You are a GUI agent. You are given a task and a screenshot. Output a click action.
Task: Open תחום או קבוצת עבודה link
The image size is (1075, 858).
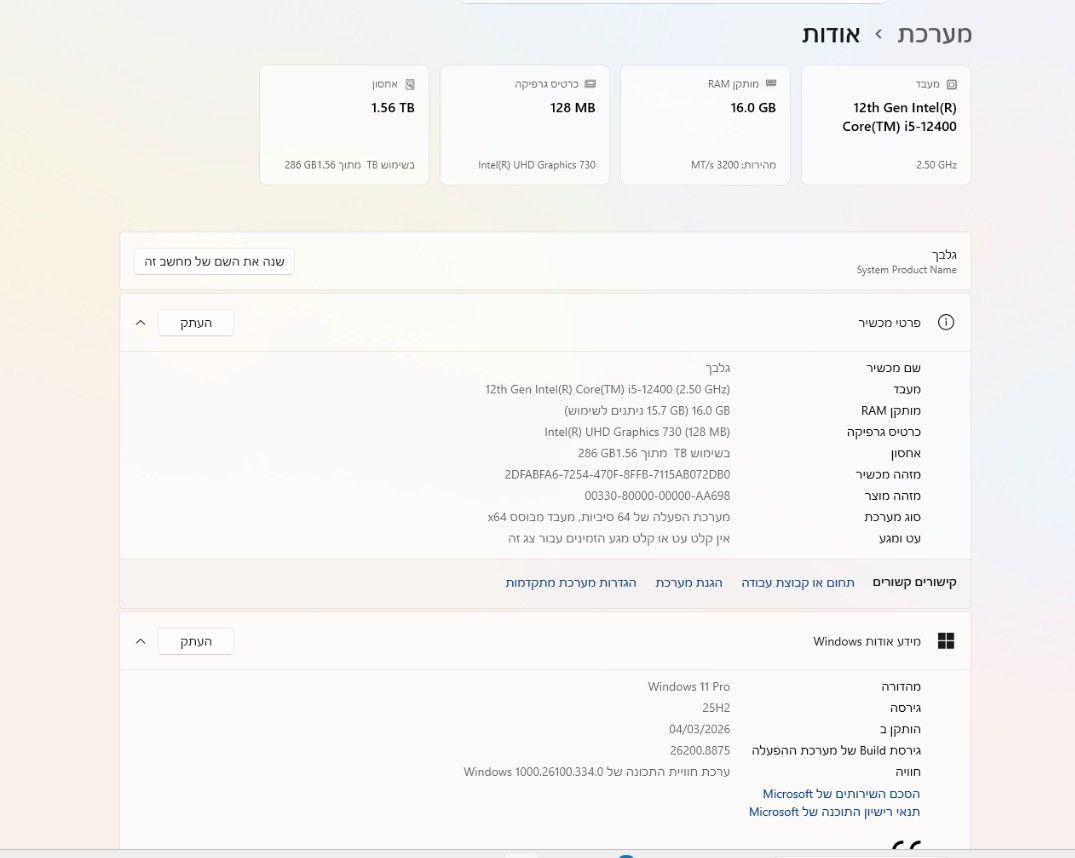[x=798, y=582]
